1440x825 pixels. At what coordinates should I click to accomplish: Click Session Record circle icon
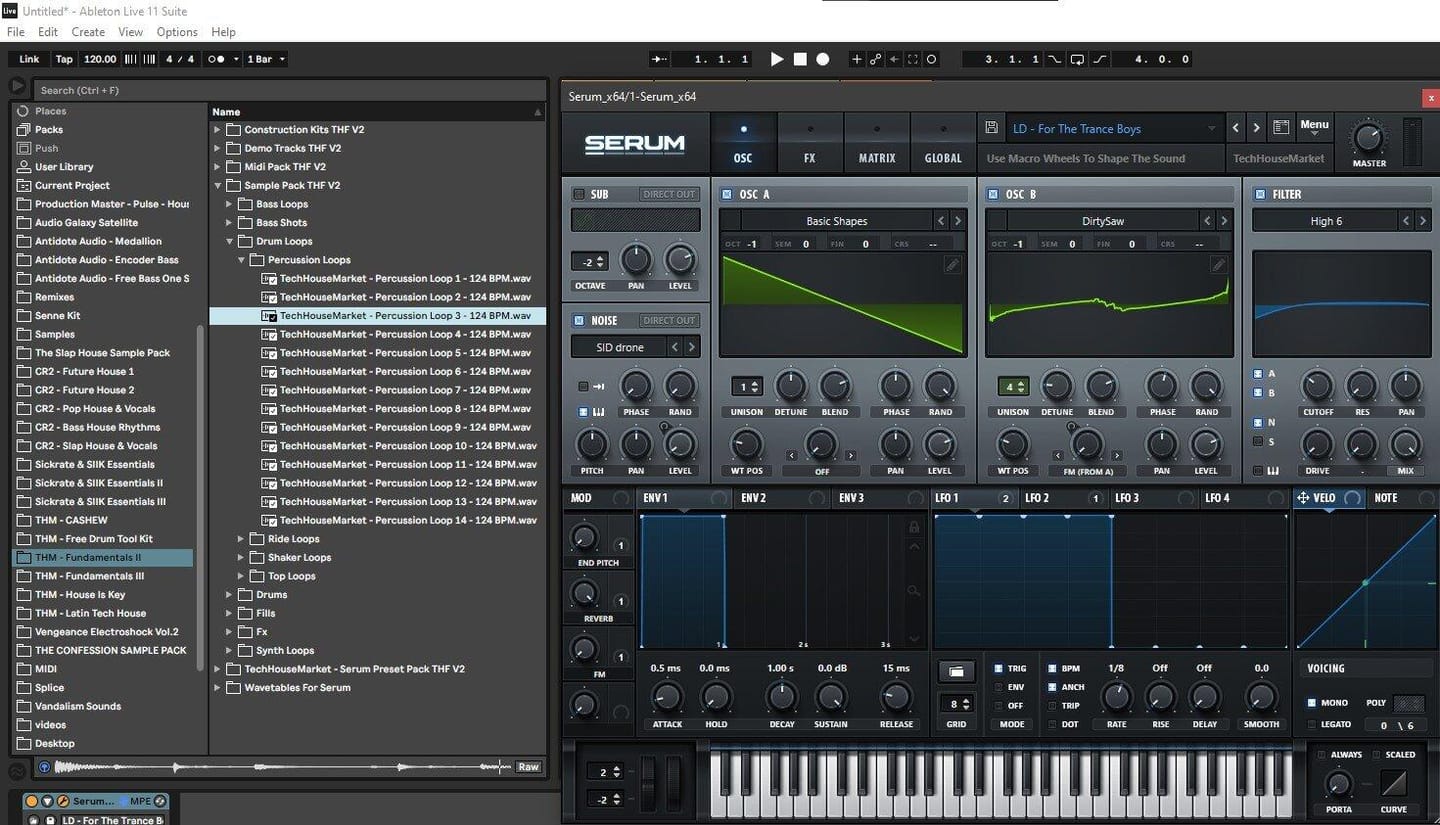click(931, 59)
